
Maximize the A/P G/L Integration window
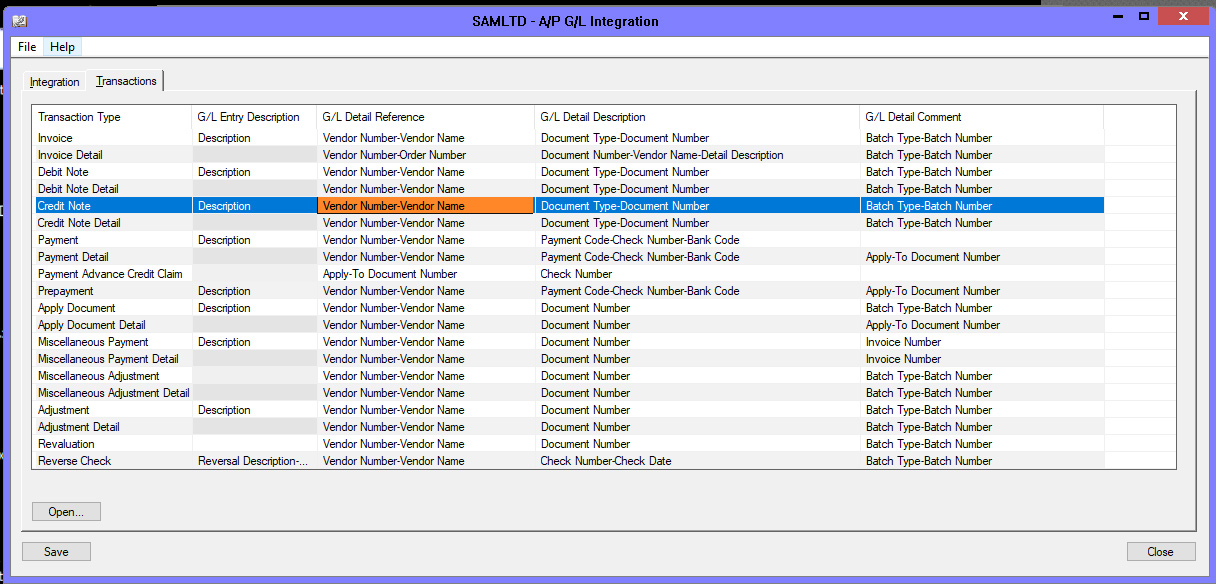1143,16
